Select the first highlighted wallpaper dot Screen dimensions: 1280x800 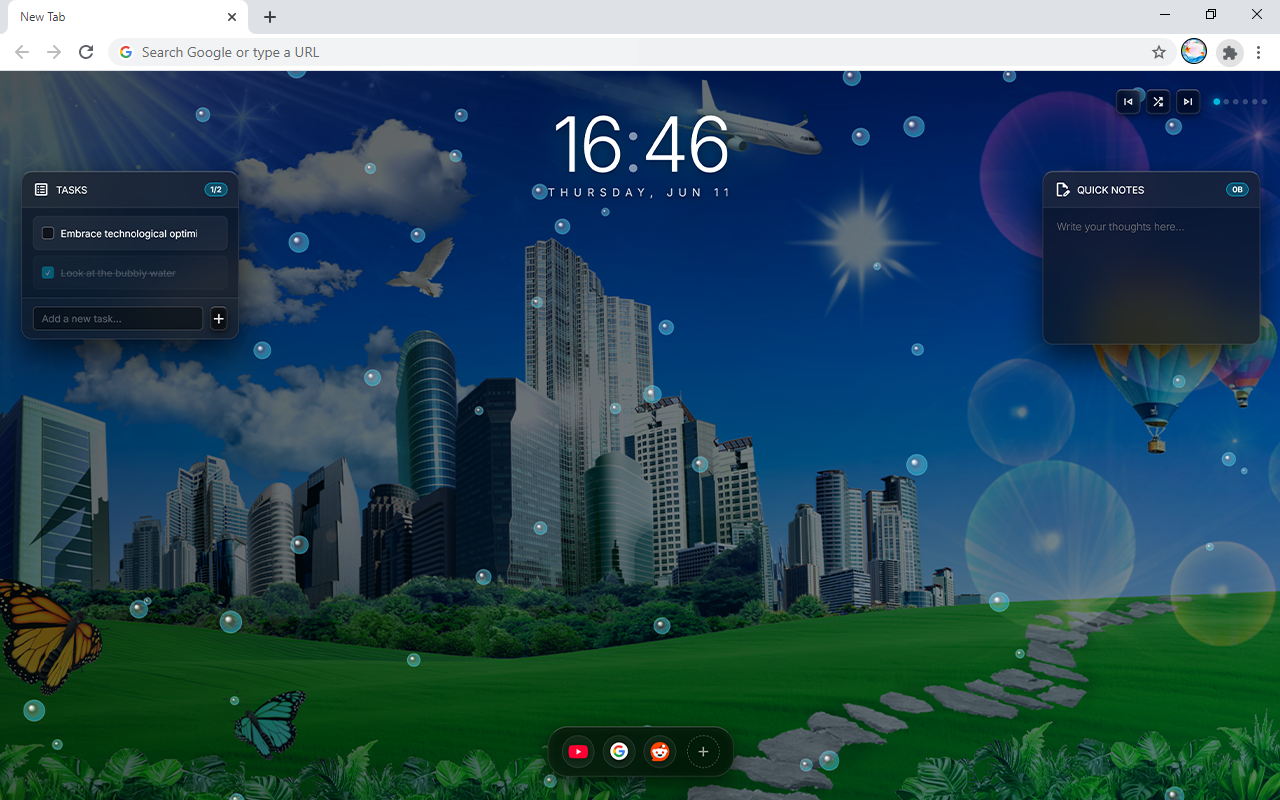click(1217, 101)
